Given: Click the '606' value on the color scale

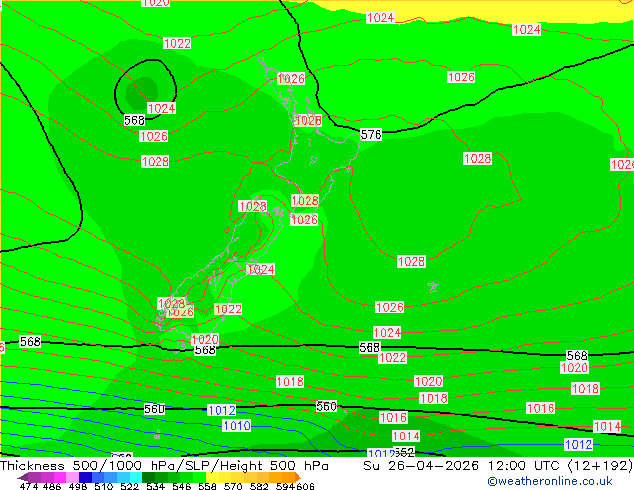Looking at the screenshot, I should point(305,486).
